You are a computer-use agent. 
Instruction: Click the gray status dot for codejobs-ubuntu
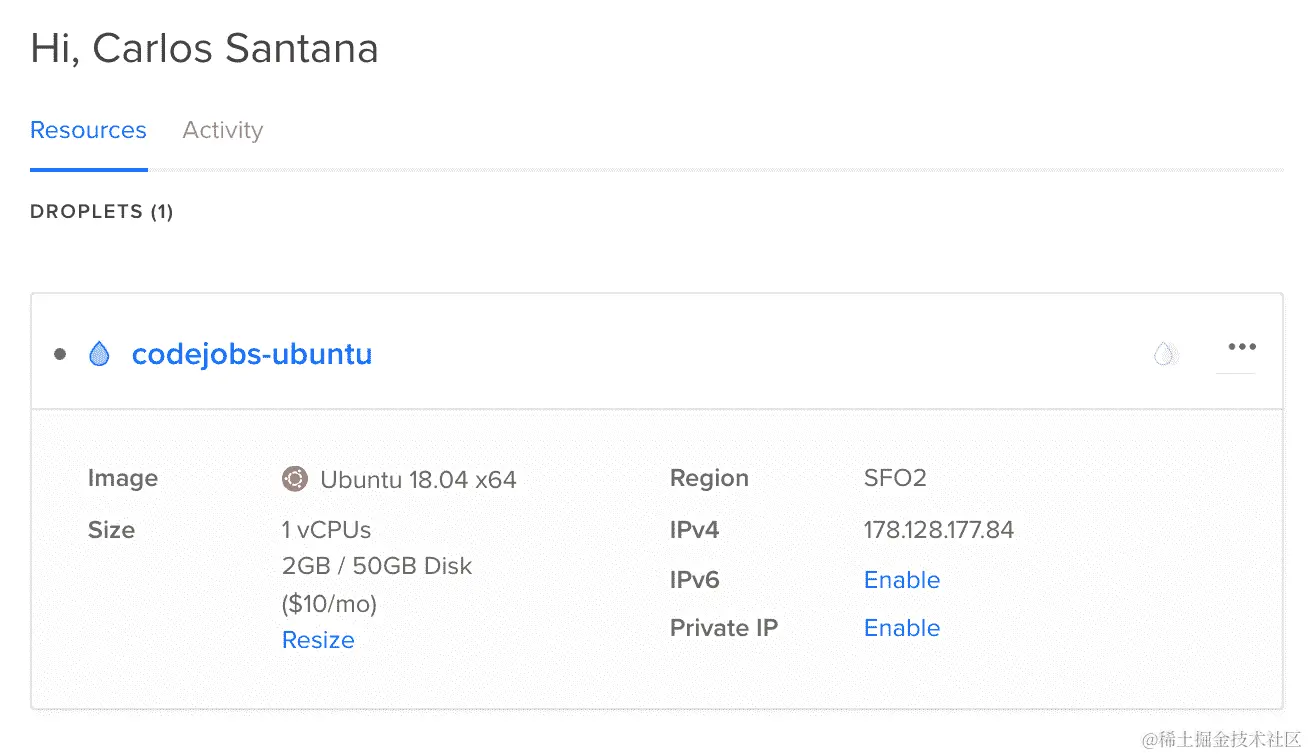(60, 354)
